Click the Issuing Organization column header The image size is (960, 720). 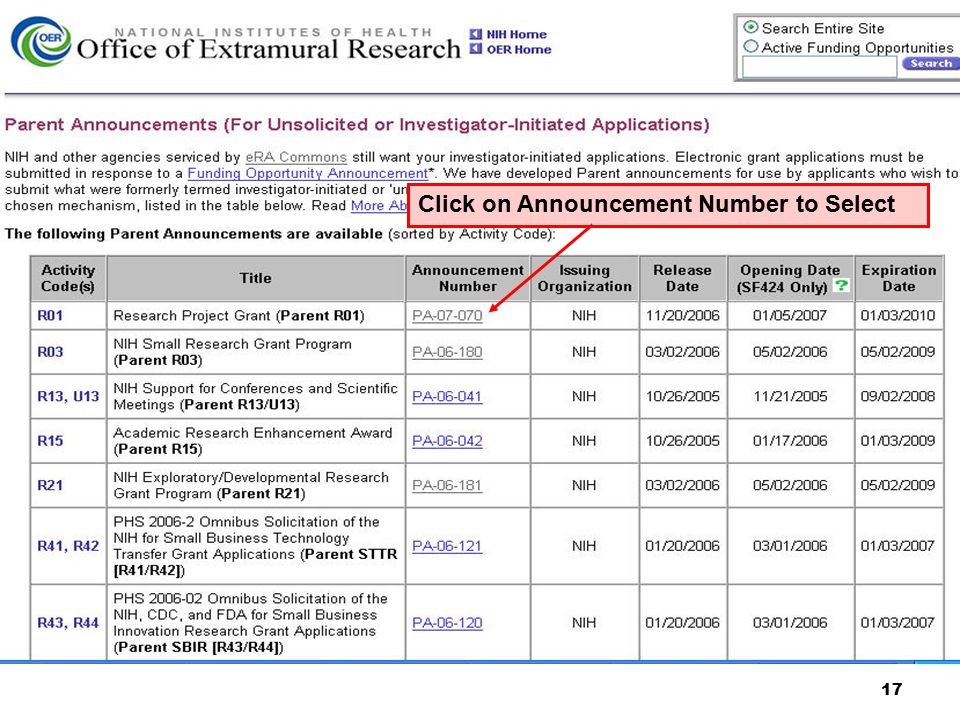point(585,278)
